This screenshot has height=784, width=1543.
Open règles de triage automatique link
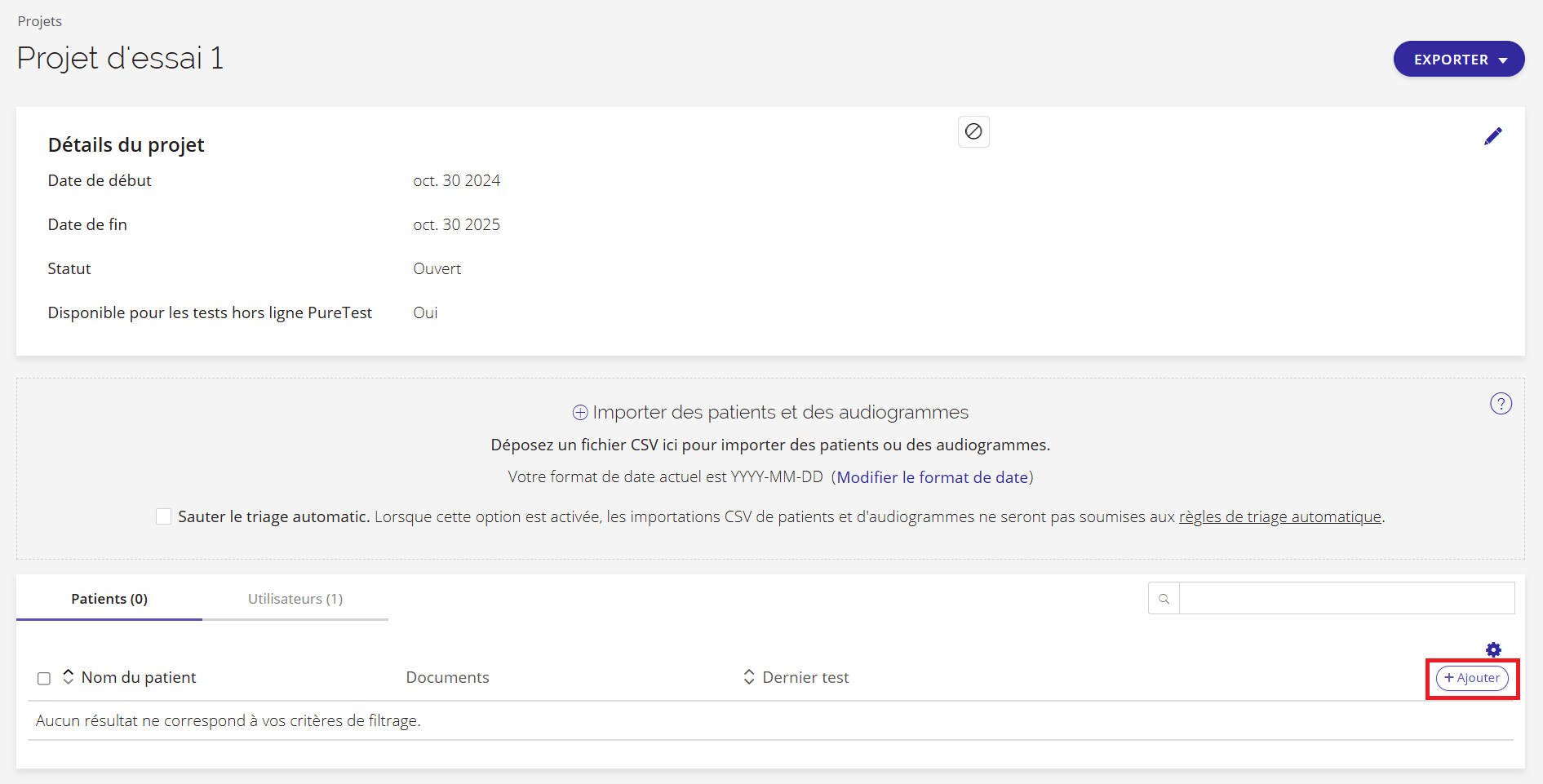pyautogui.click(x=1280, y=516)
